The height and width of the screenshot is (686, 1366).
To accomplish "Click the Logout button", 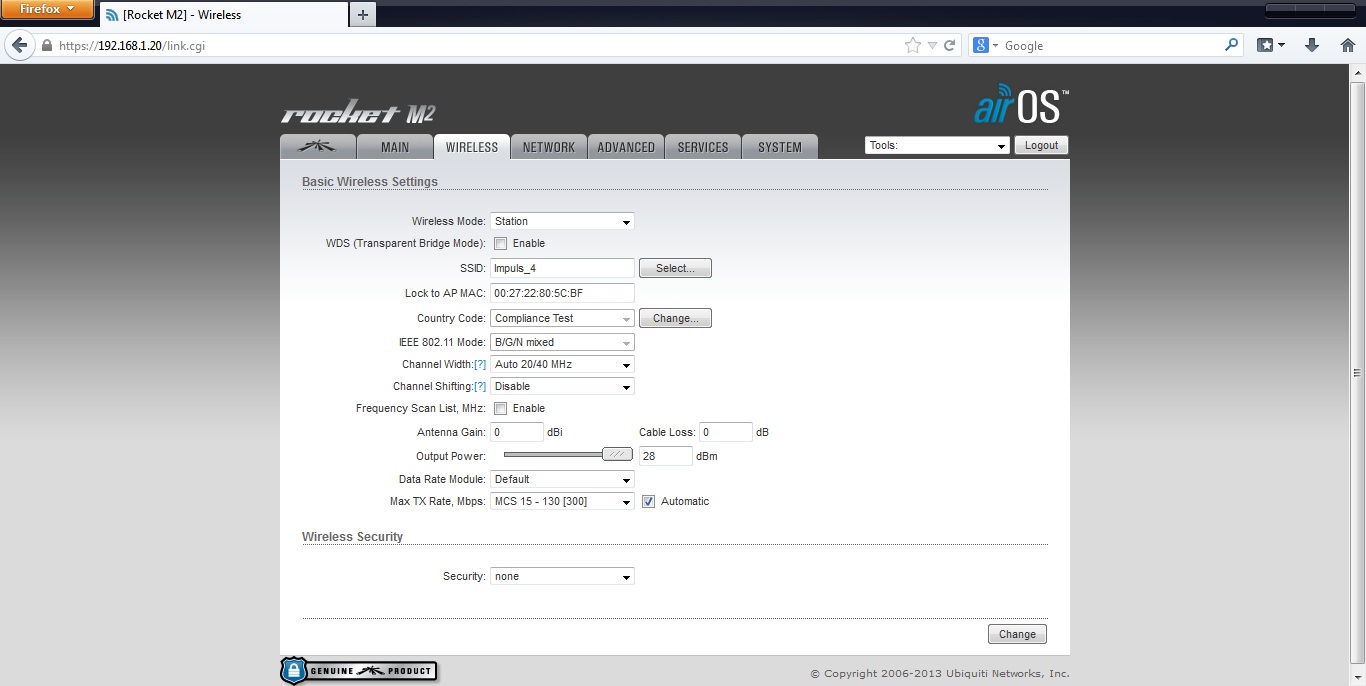I will 1041,145.
